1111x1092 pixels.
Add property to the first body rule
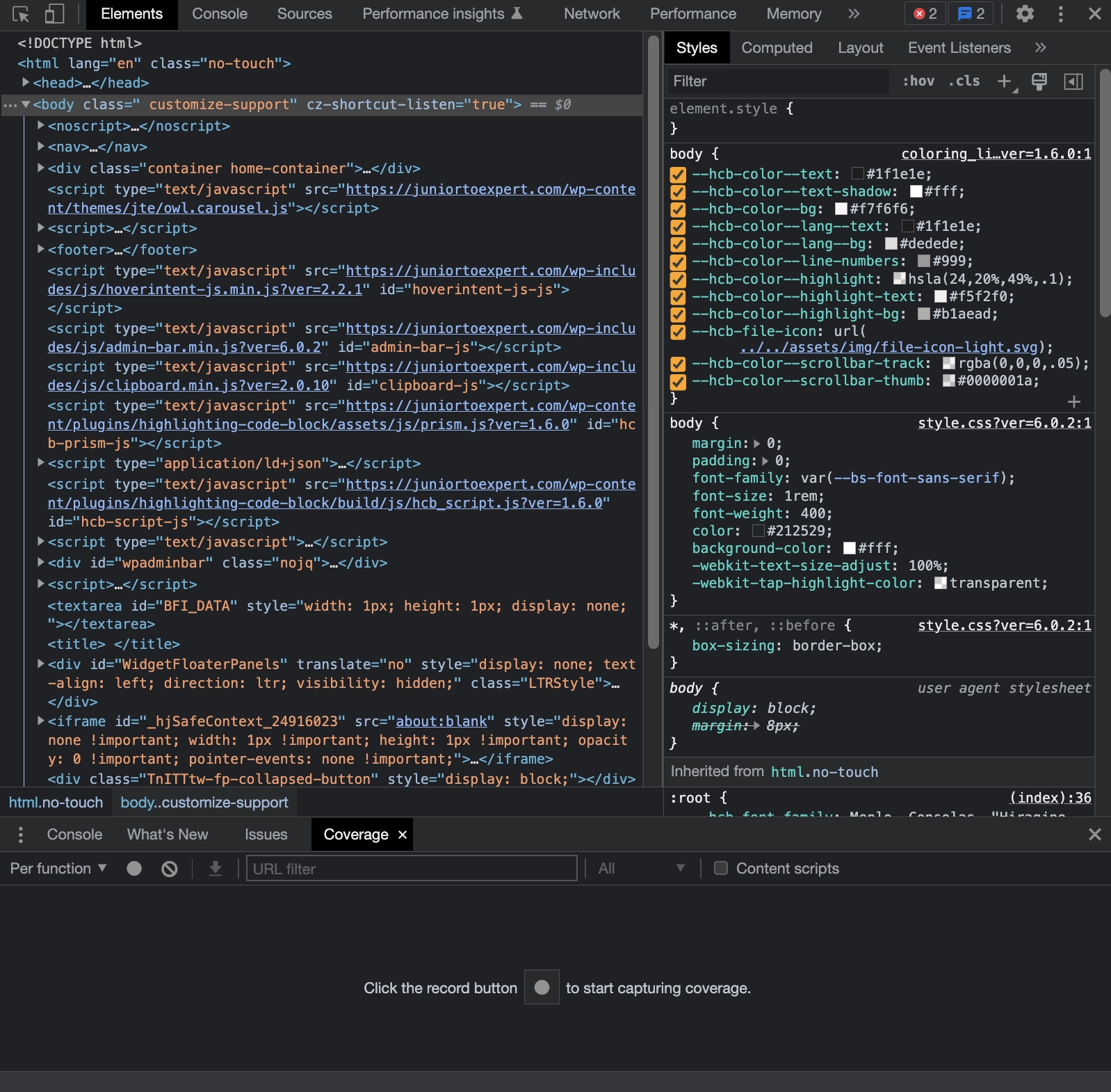pyautogui.click(x=1074, y=401)
